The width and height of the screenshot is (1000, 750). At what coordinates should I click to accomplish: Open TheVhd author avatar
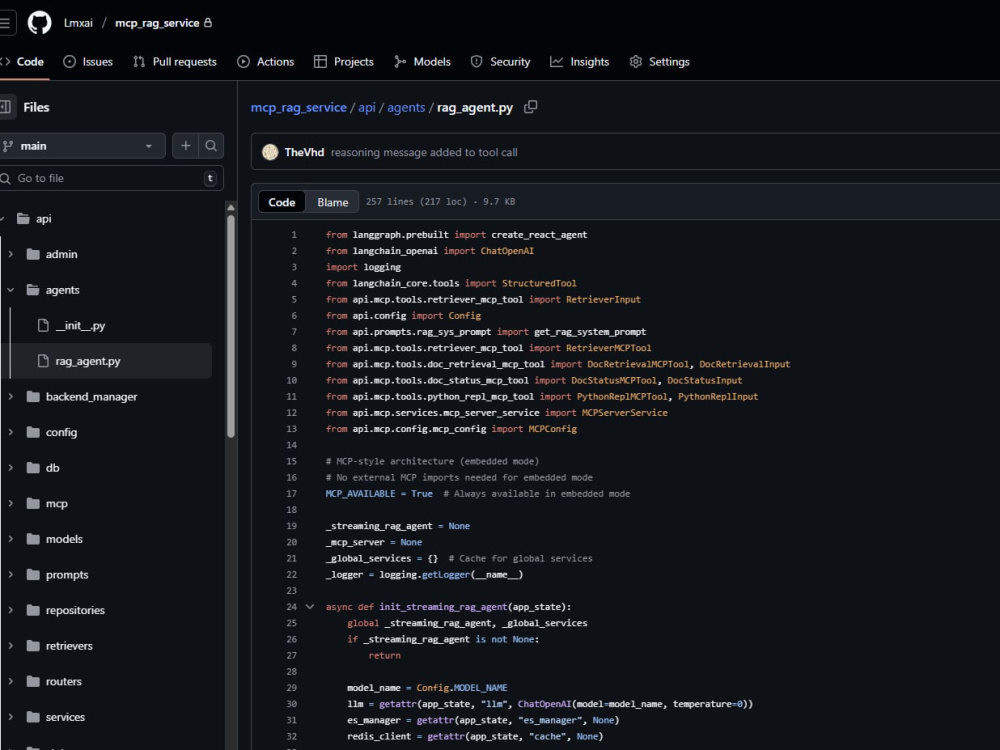[270, 152]
